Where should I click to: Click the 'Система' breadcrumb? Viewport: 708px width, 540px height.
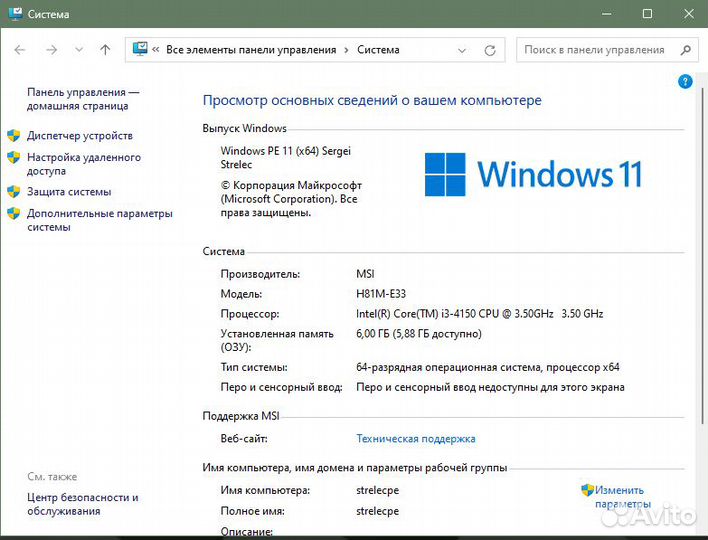(x=378, y=50)
